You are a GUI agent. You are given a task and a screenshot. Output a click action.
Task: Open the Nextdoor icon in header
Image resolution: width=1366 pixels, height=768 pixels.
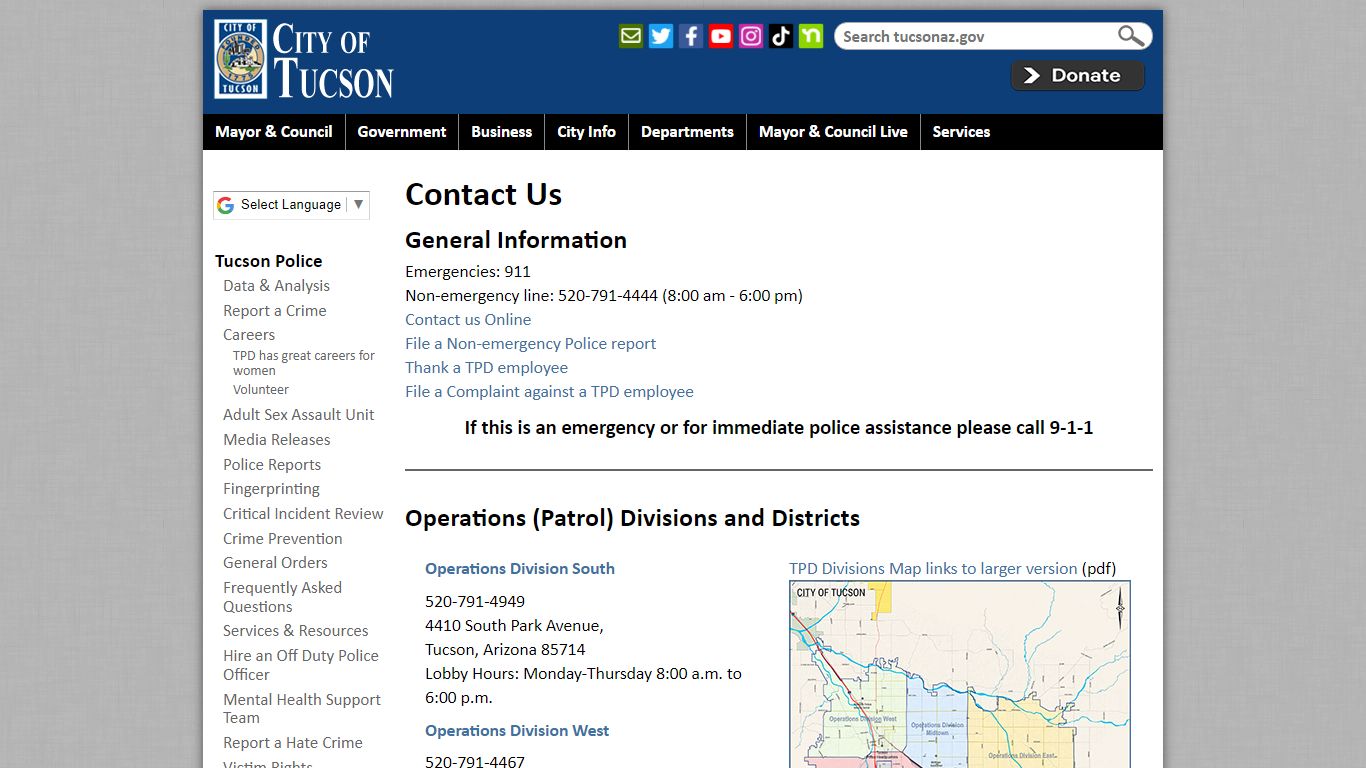pyautogui.click(x=811, y=36)
